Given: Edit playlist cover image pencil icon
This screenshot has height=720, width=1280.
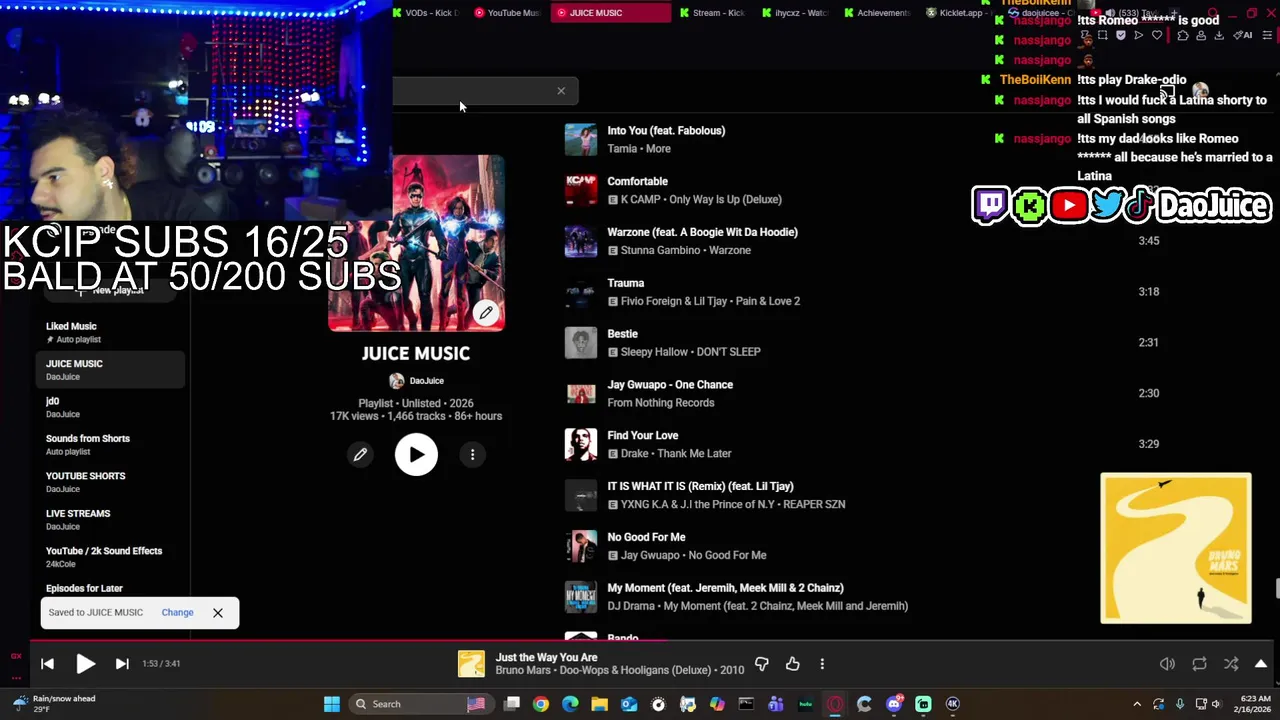Looking at the screenshot, I should 486,313.
